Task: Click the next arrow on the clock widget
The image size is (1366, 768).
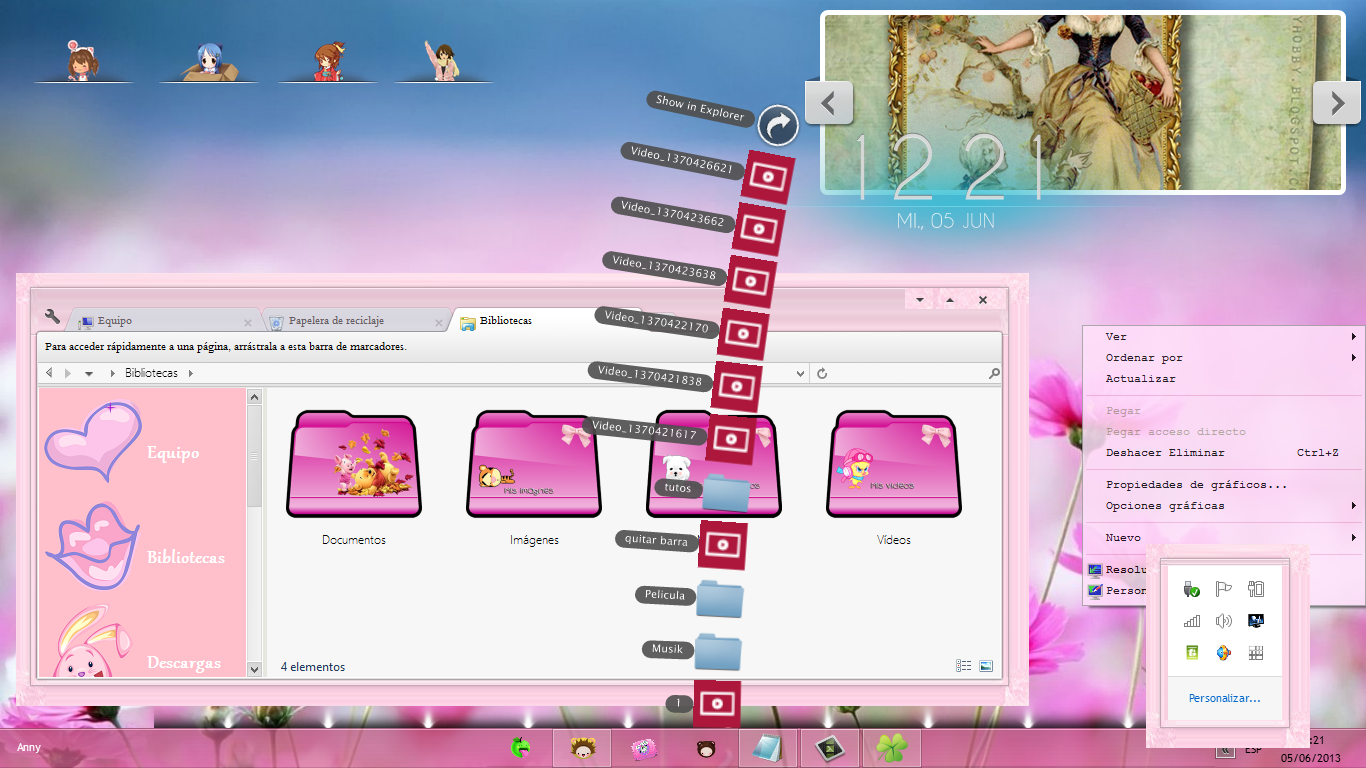Action: point(1337,102)
